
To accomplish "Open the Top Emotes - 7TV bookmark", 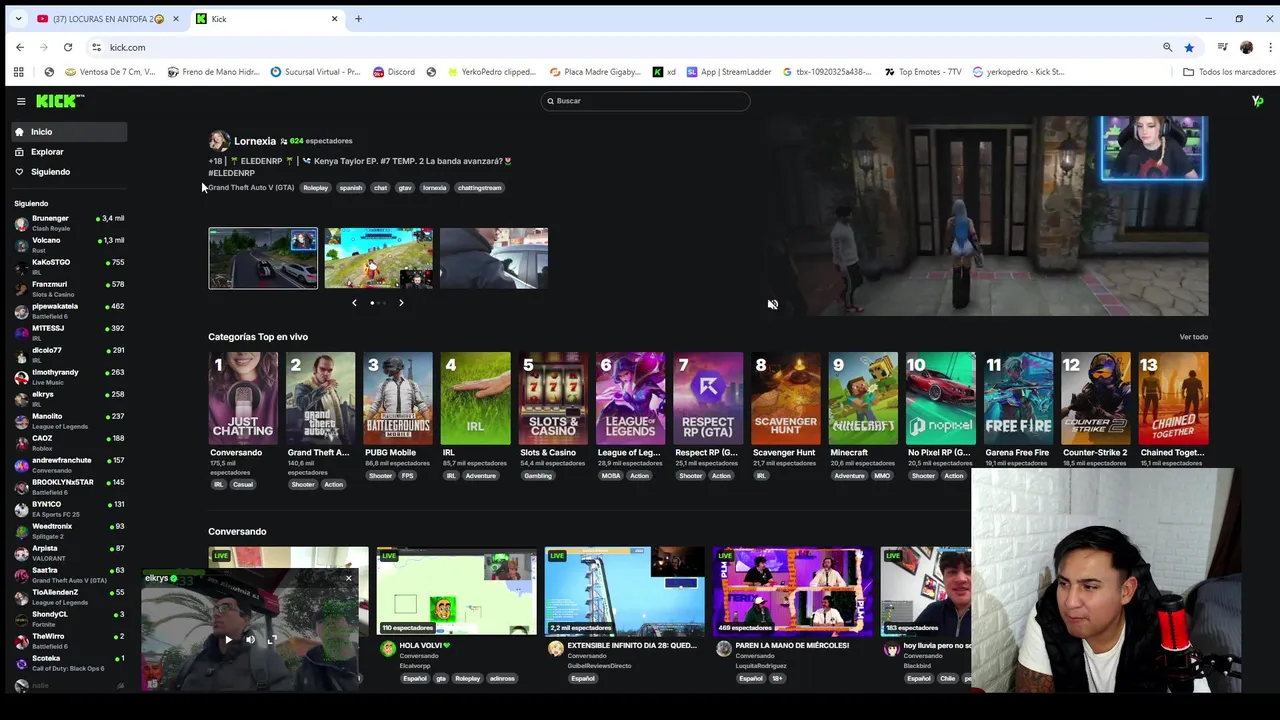I will (923, 72).
